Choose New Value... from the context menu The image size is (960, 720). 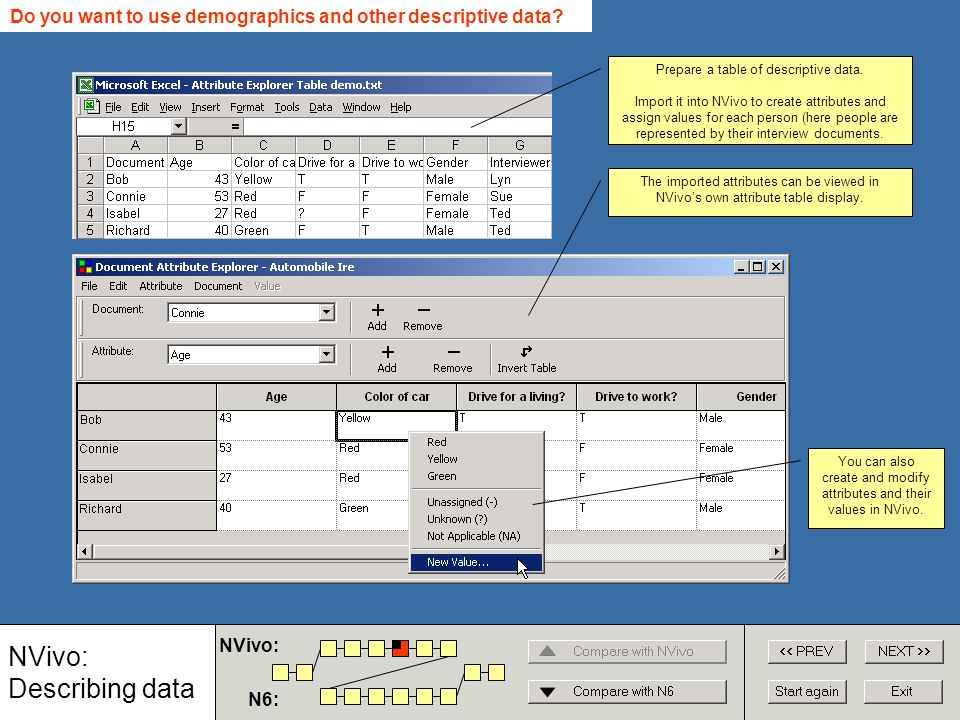(476, 562)
